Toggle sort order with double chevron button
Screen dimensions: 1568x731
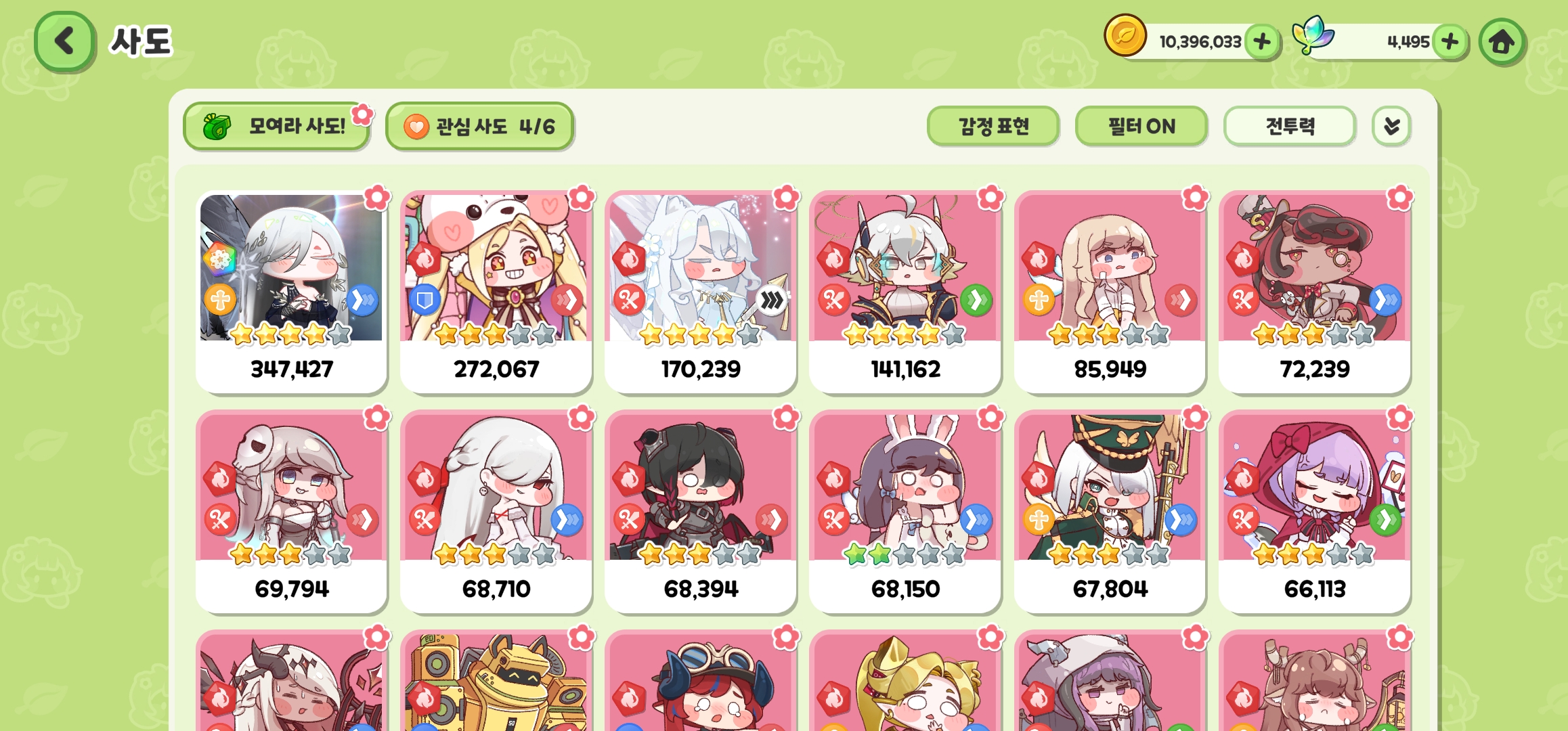click(1391, 126)
